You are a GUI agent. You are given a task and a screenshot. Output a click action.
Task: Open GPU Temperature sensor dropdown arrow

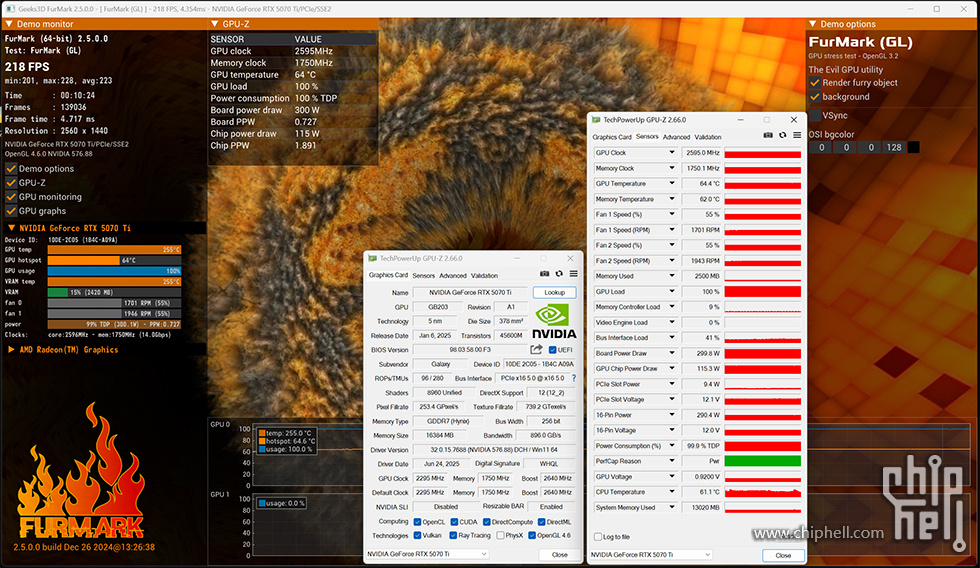672,183
